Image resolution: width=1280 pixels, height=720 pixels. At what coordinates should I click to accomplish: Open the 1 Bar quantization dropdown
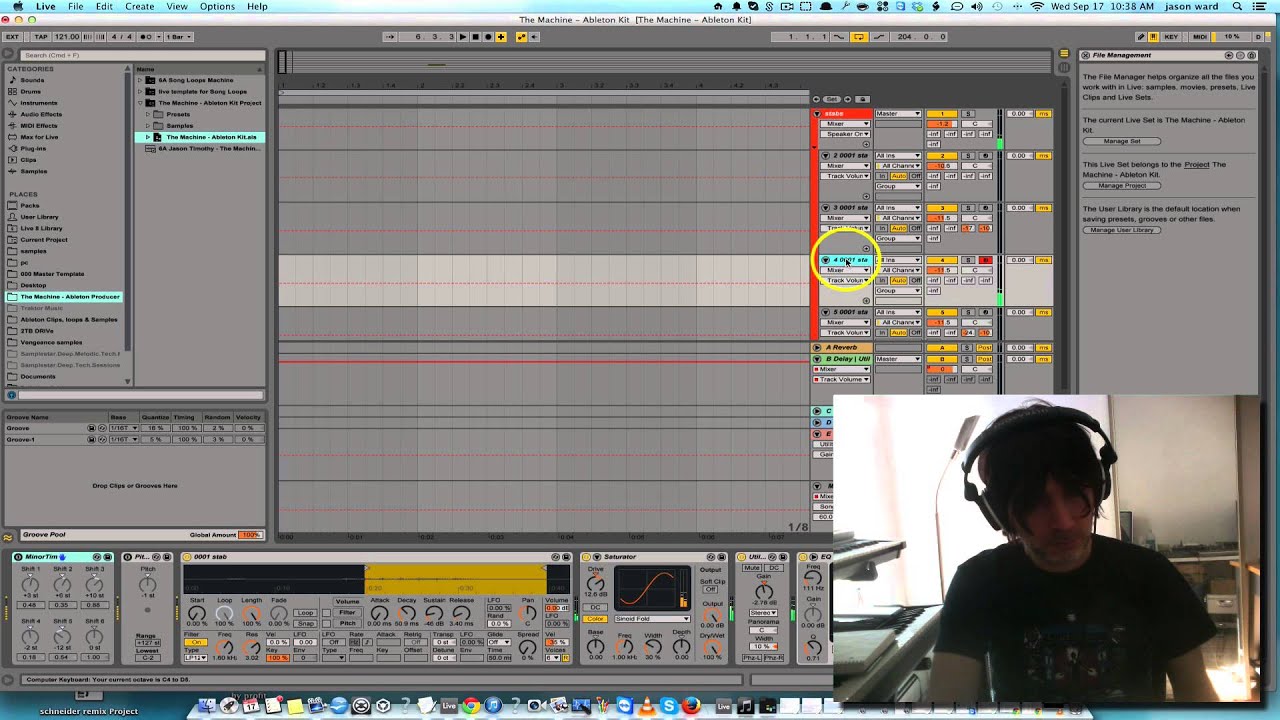click(x=178, y=37)
